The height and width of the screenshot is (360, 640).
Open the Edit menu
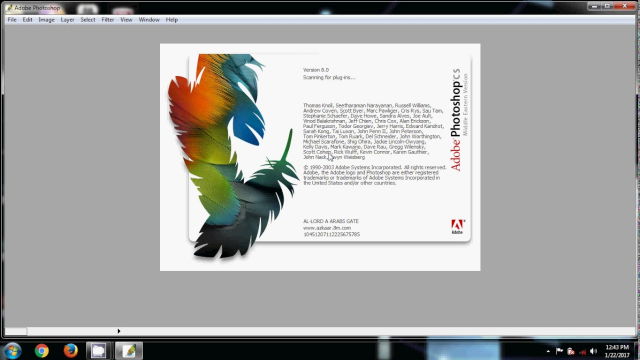27,20
